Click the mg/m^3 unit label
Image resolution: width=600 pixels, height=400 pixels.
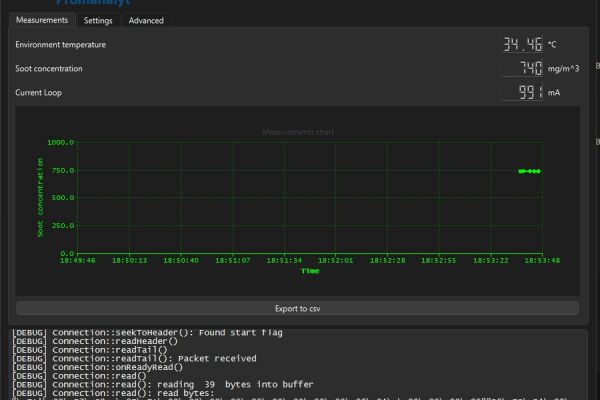point(563,69)
